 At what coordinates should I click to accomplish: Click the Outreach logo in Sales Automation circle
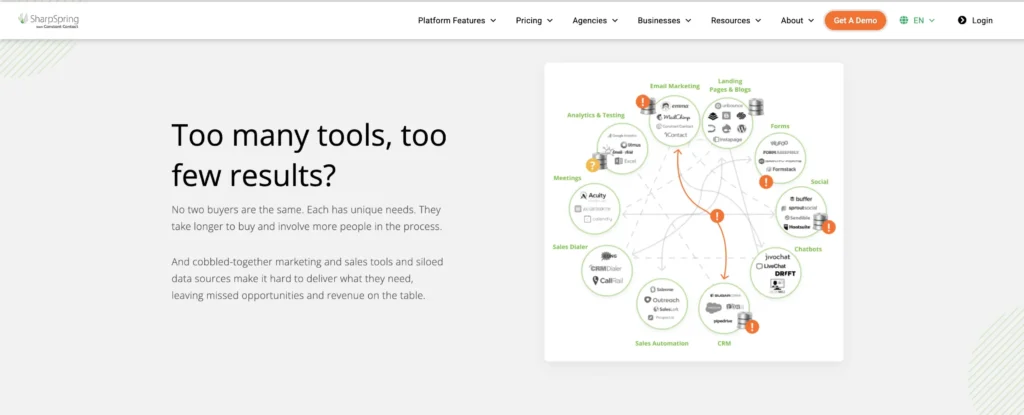pyautogui.click(x=662, y=299)
